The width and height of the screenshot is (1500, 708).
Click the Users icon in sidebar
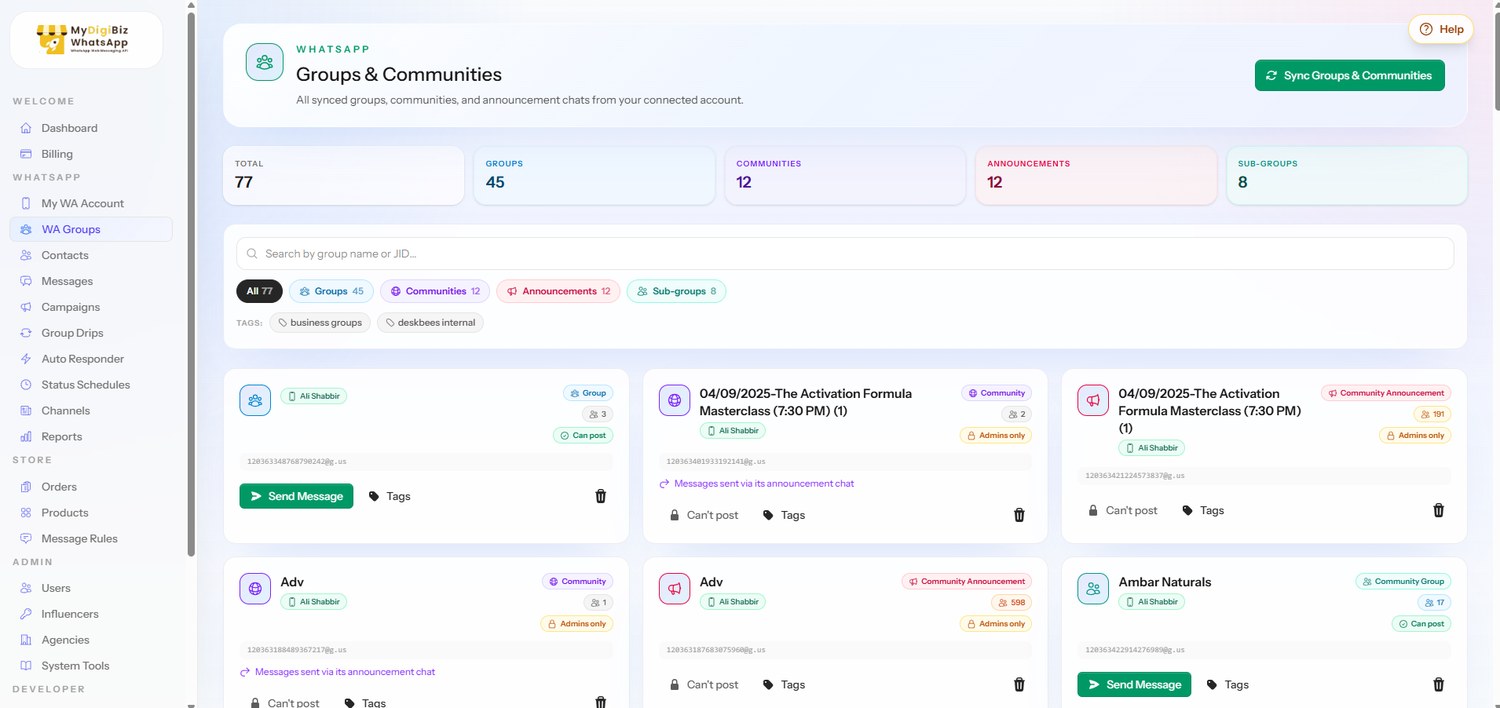tap(26, 588)
